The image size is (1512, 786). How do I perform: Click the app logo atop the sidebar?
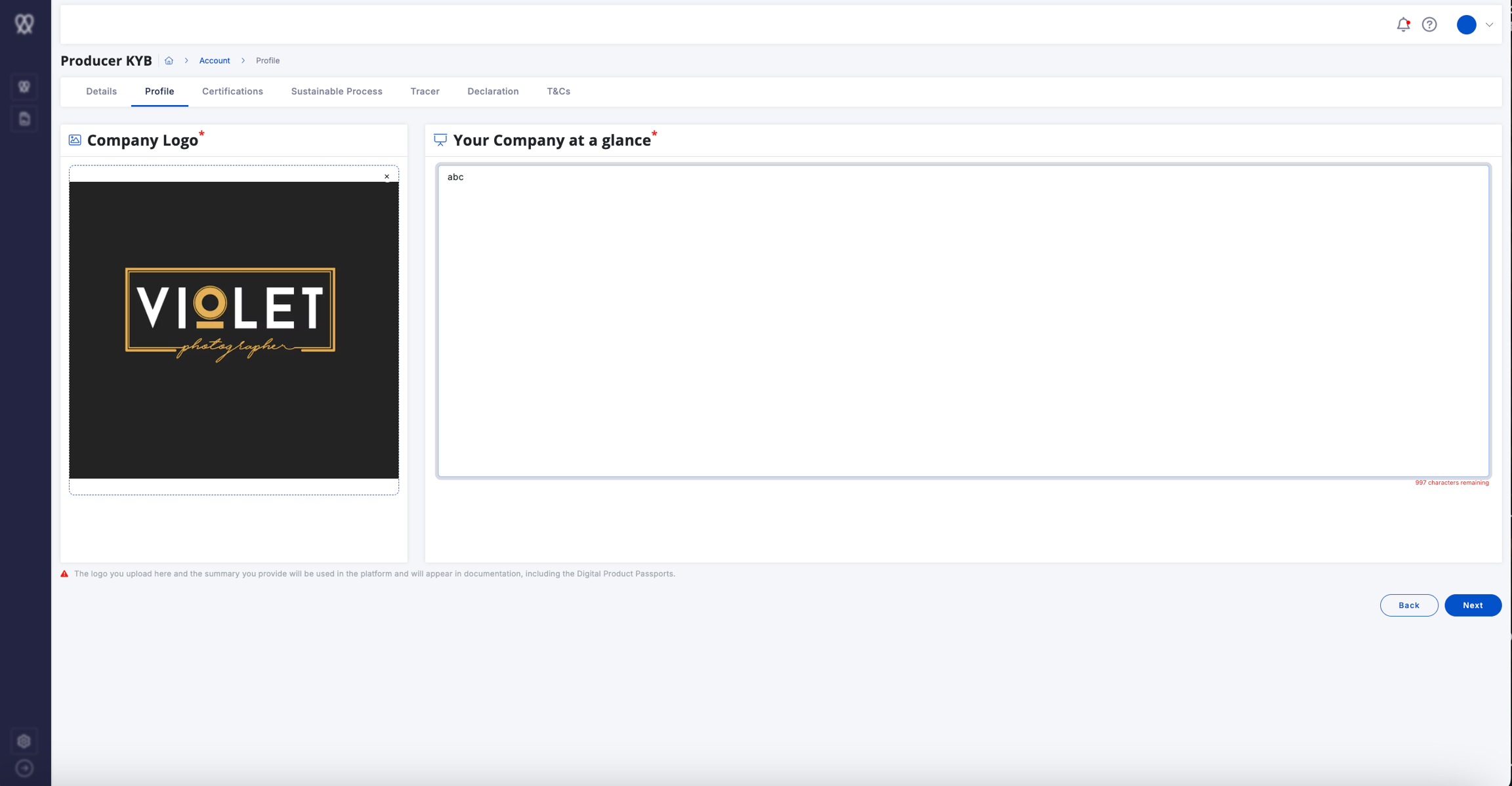click(x=24, y=24)
